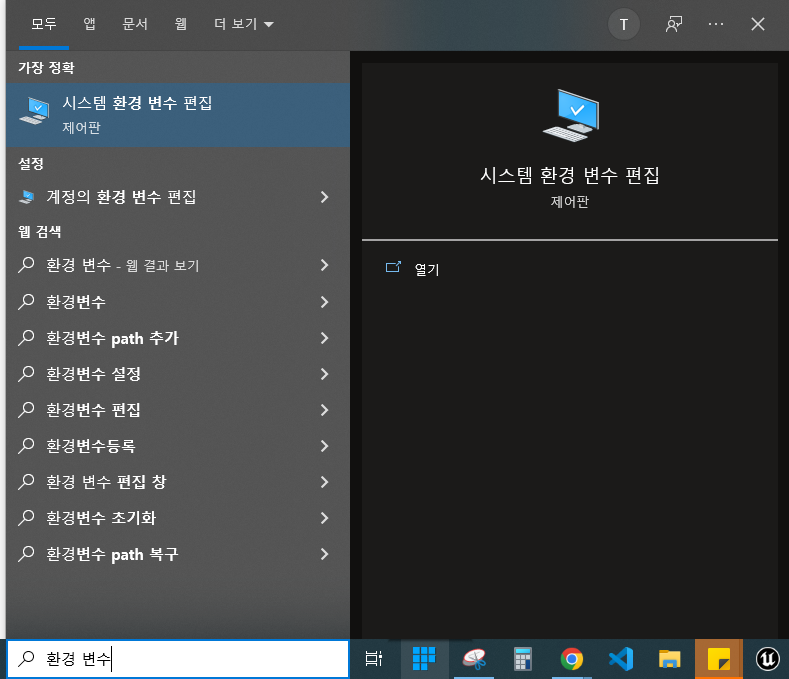Expand arrow for 환경 변수 웹 결과 보기
This screenshot has height=679, width=789.
coord(325,265)
